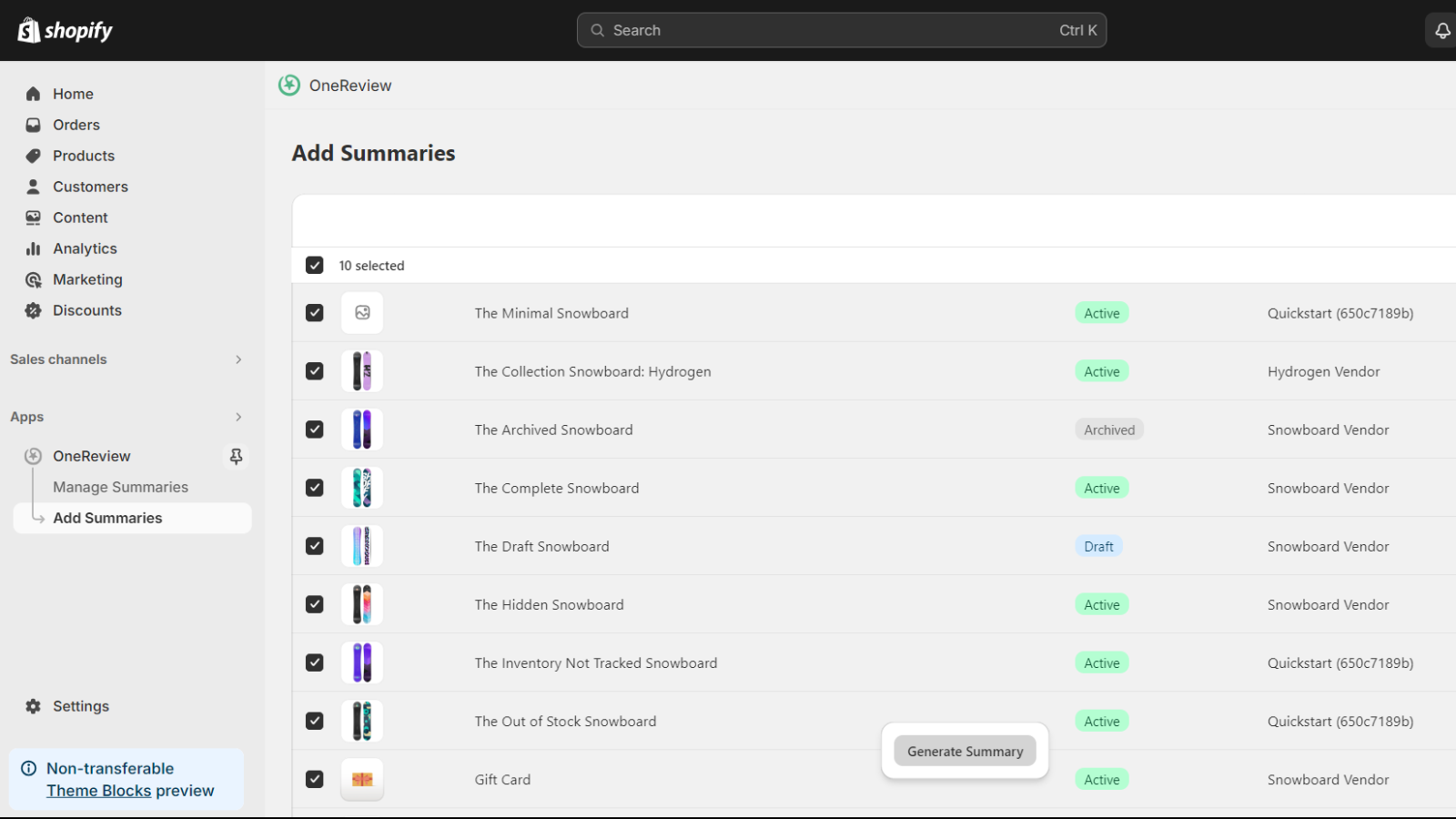Deselect all using the 10 selected checkbox

315,266
